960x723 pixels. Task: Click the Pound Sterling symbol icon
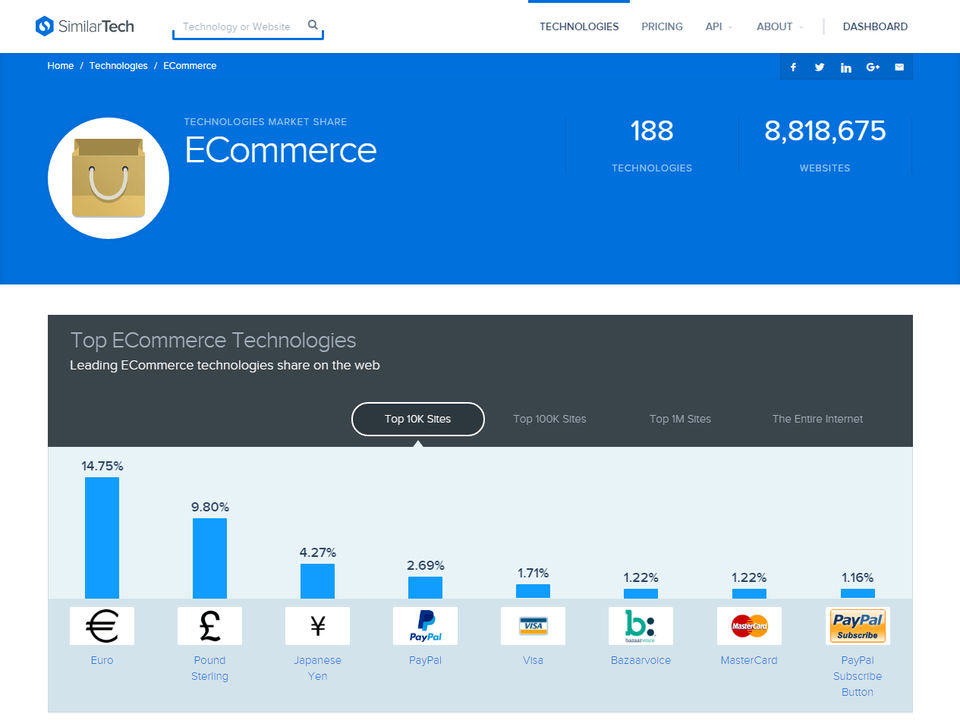pos(209,626)
